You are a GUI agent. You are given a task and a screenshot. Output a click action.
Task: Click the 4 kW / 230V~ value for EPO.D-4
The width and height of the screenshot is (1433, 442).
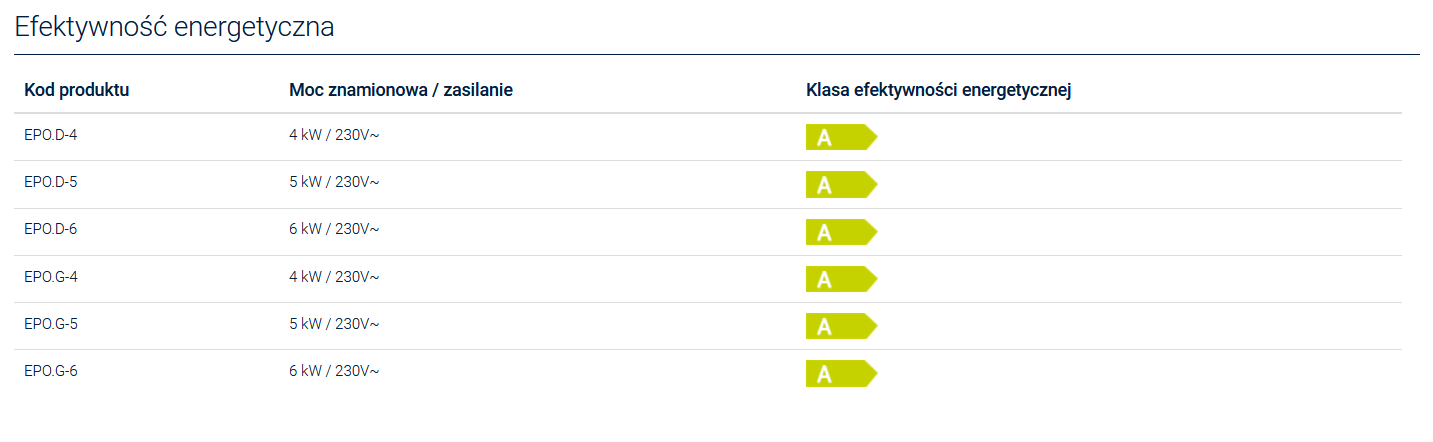[x=334, y=135]
